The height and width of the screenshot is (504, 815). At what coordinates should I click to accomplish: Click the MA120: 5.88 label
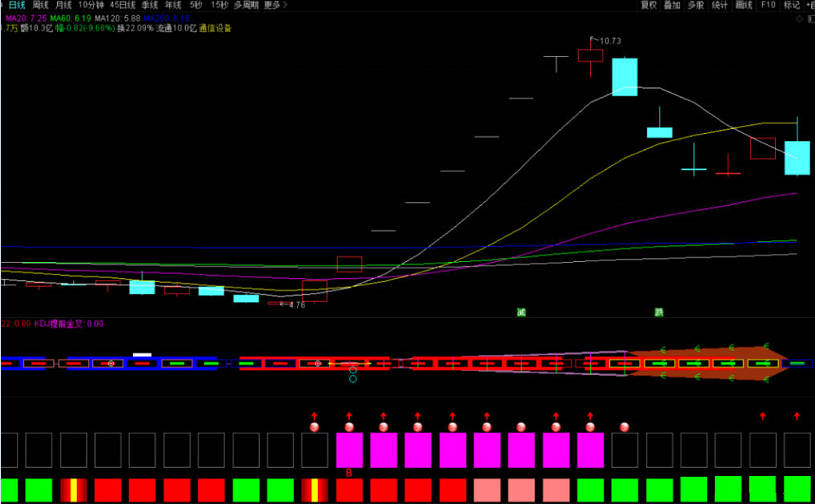(x=117, y=19)
